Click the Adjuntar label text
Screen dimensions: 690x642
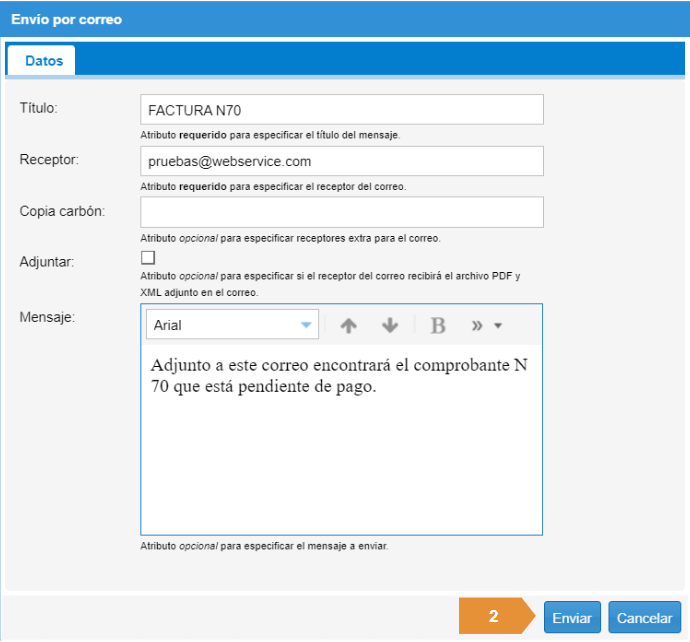pos(46,261)
